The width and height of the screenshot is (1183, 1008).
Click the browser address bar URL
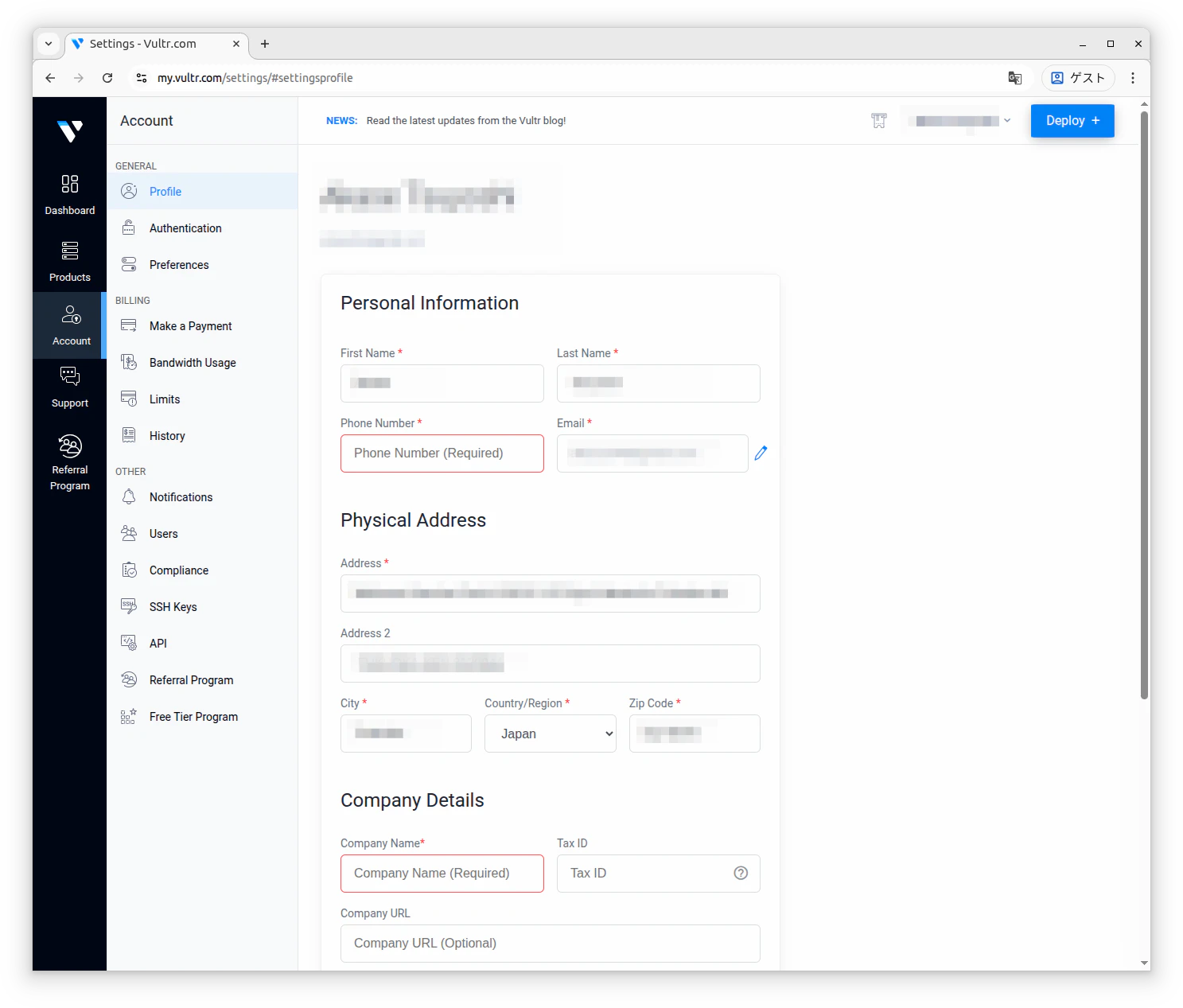click(x=255, y=77)
